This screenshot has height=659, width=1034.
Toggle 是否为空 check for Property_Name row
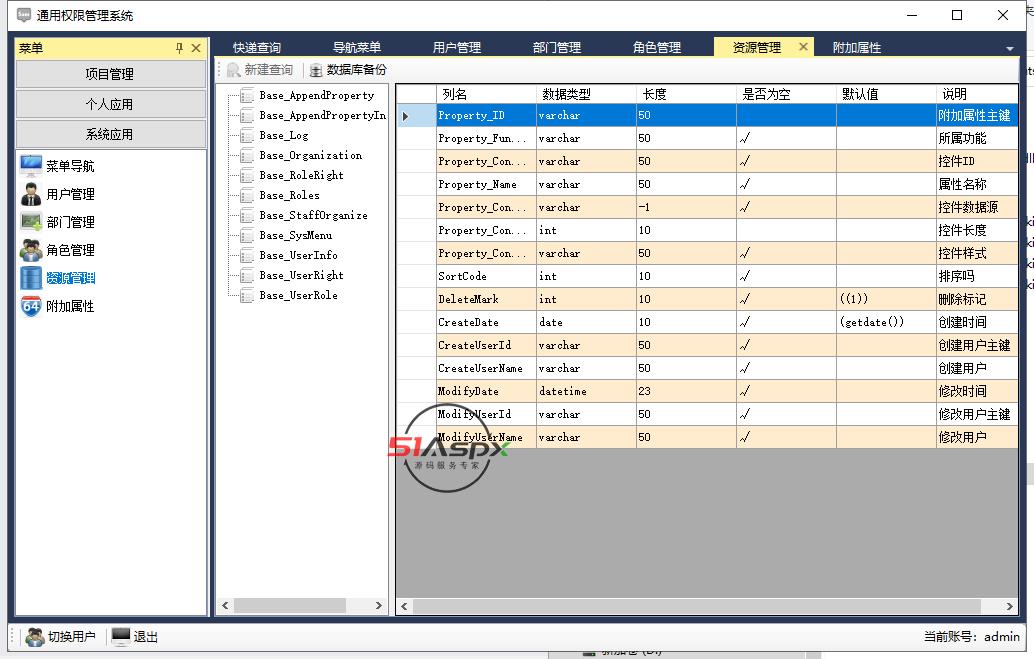coord(745,184)
